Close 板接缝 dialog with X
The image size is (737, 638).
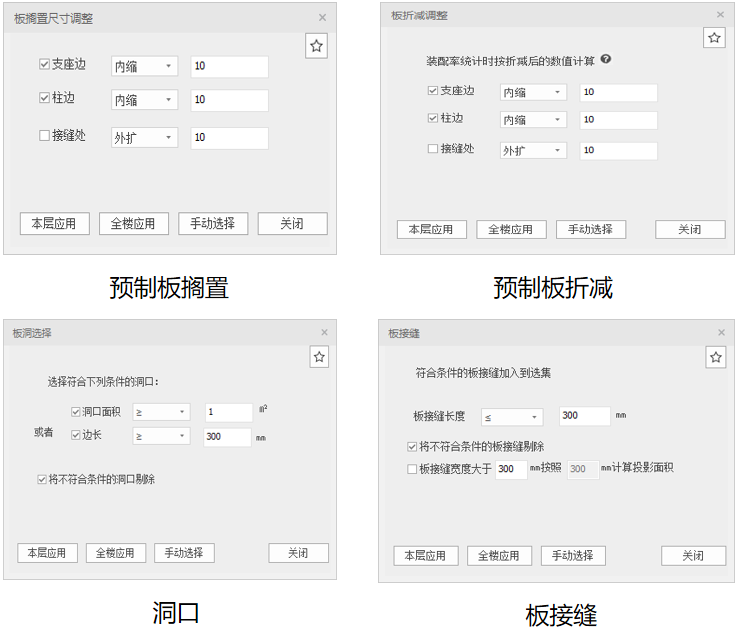(x=721, y=332)
